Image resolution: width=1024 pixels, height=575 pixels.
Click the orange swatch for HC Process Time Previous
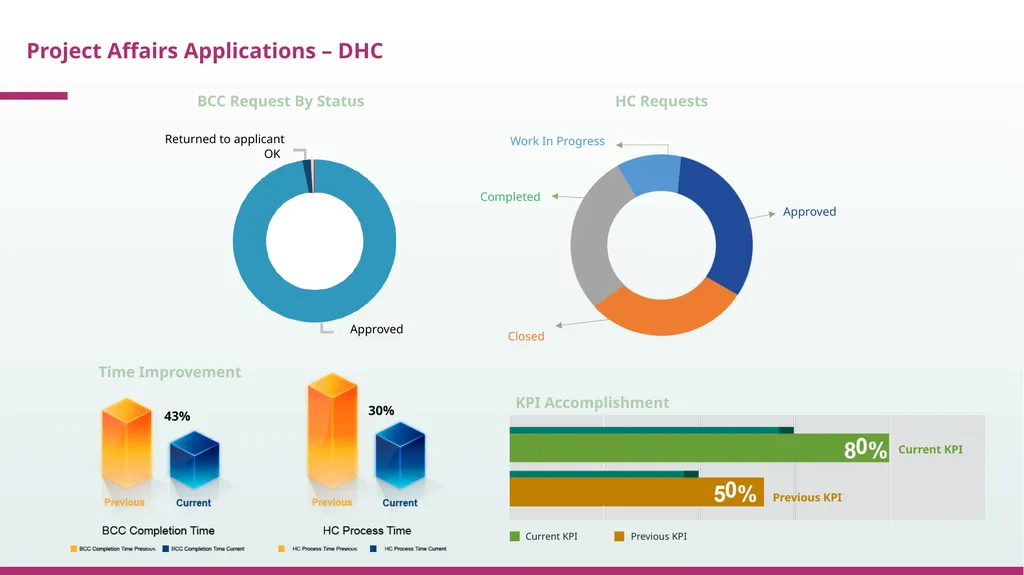click(281, 549)
